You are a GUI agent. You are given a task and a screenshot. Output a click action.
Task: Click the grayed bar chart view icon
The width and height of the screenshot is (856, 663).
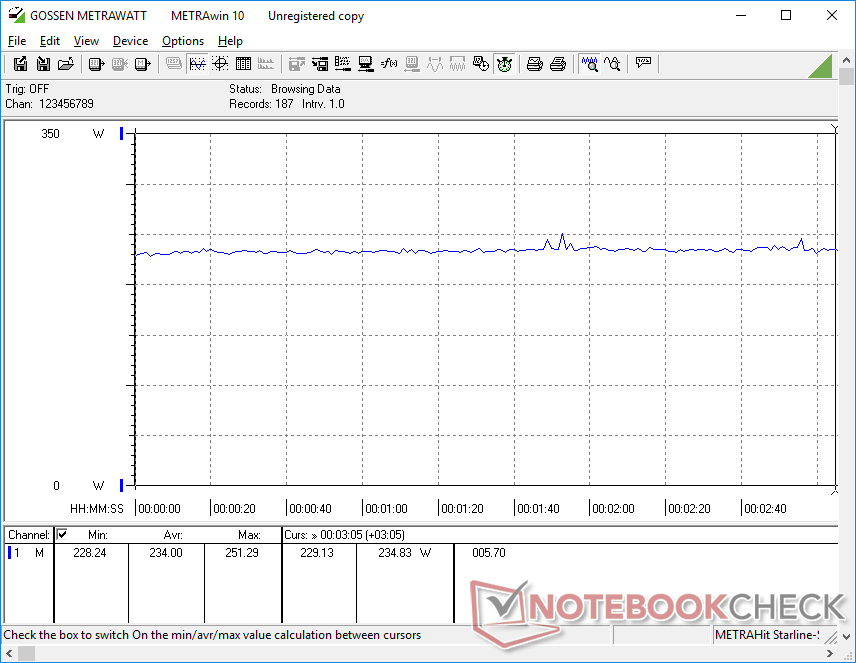tap(266, 64)
